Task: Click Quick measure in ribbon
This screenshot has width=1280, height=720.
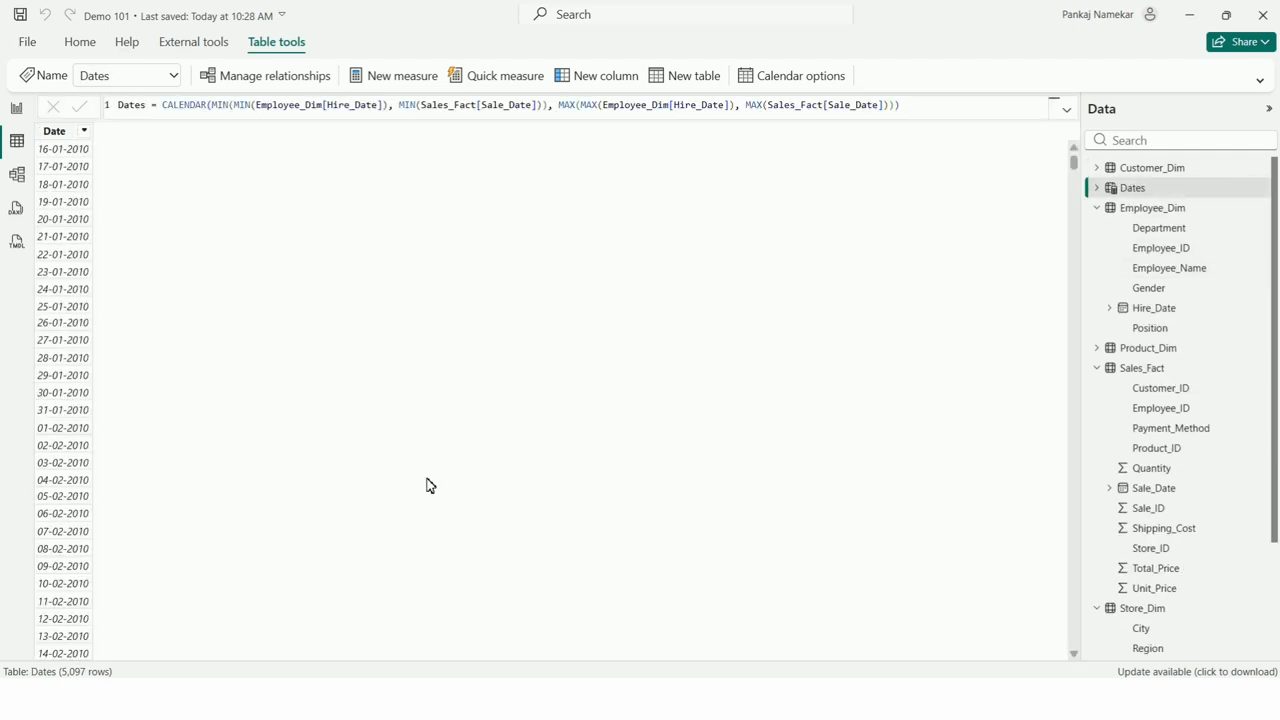Action: pyautogui.click(x=496, y=76)
